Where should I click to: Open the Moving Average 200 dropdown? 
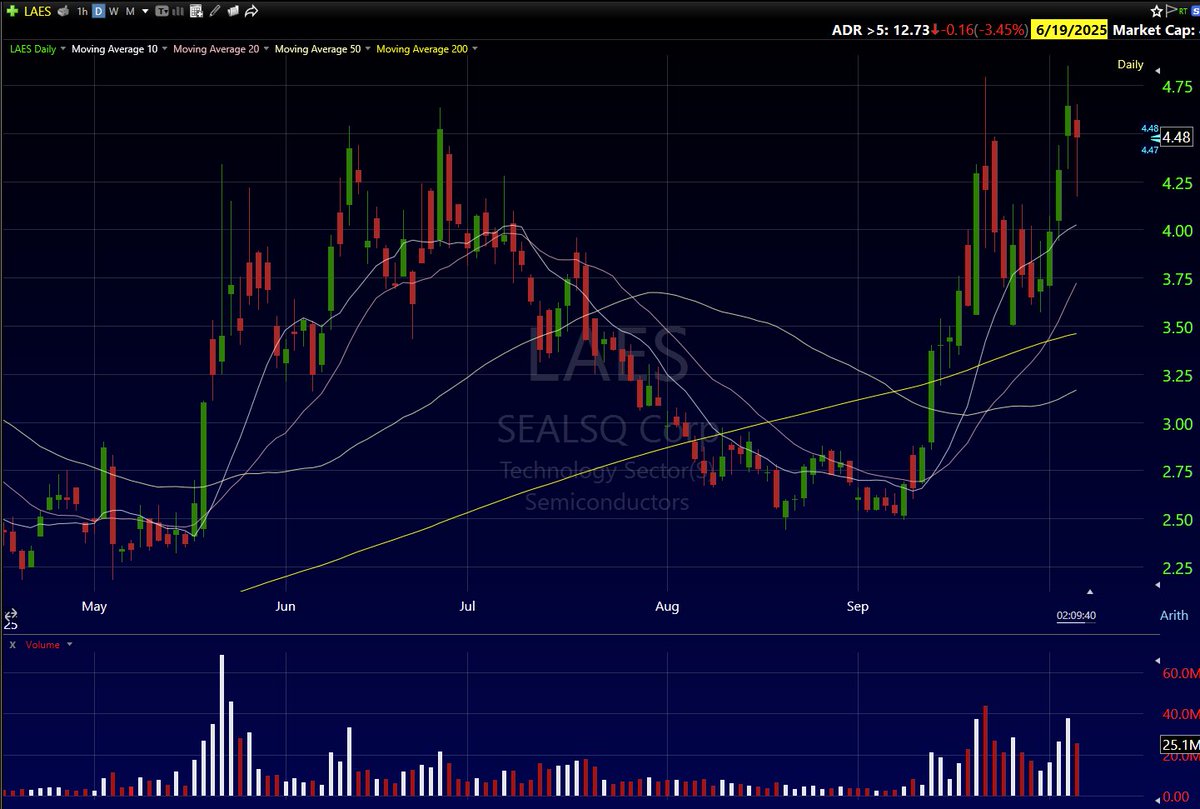tap(475, 48)
